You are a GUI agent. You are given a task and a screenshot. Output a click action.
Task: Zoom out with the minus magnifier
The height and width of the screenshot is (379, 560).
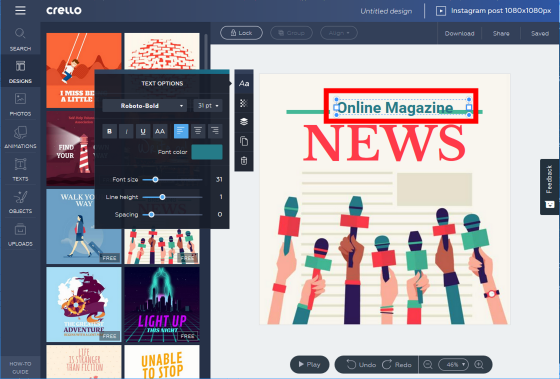(428, 364)
